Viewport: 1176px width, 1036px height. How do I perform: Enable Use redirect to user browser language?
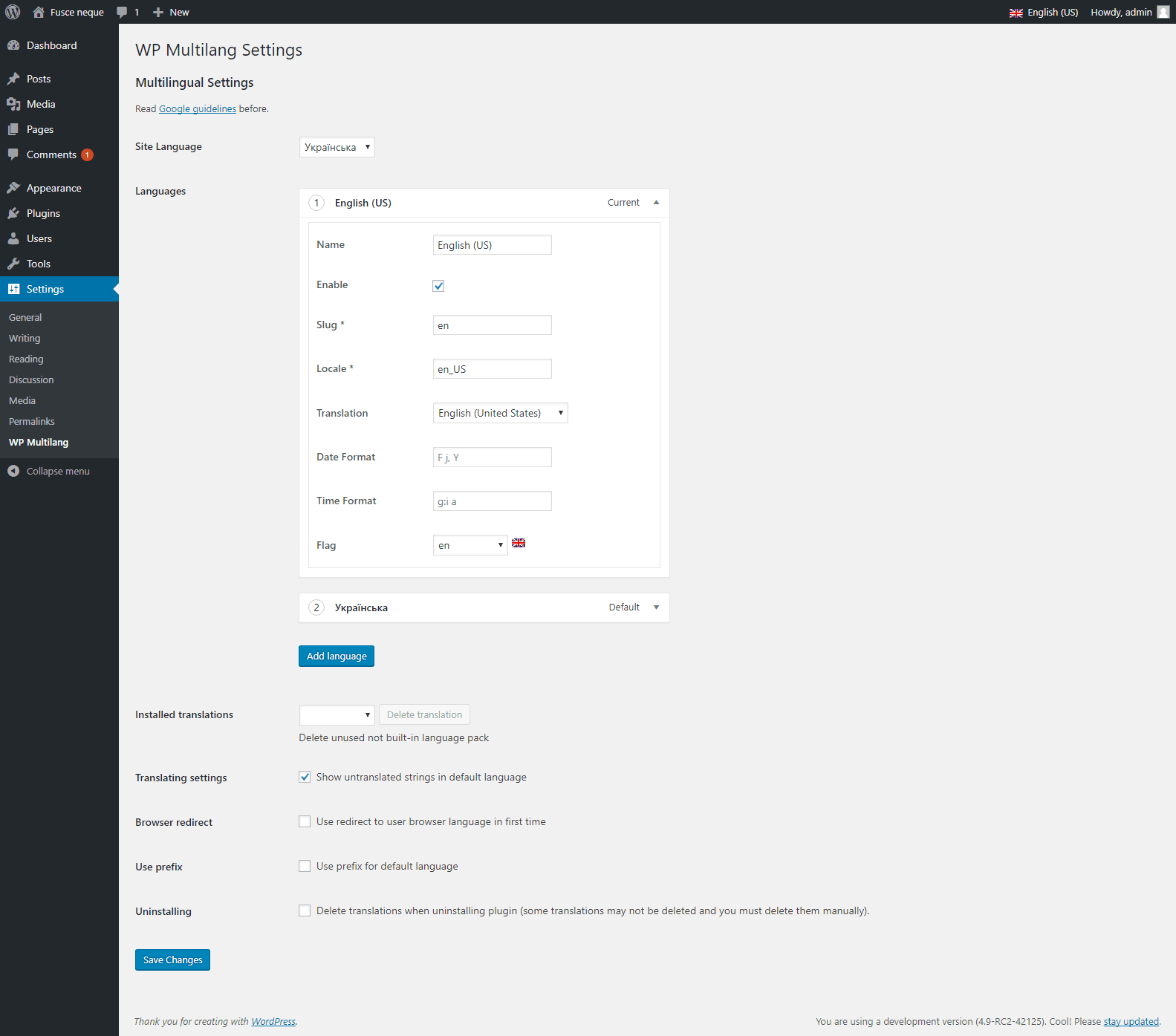click(305, 821)
